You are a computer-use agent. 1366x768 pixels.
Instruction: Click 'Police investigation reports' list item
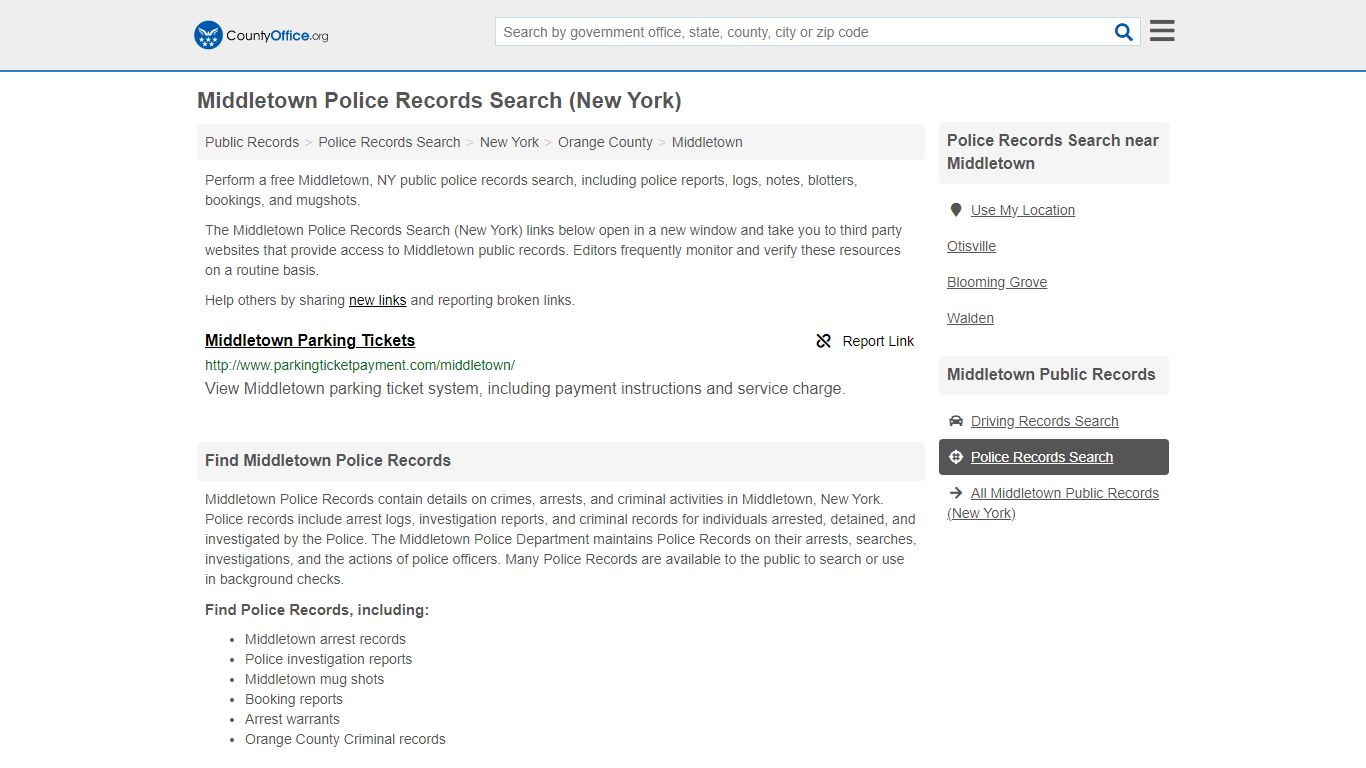click(x=328, y=659)
